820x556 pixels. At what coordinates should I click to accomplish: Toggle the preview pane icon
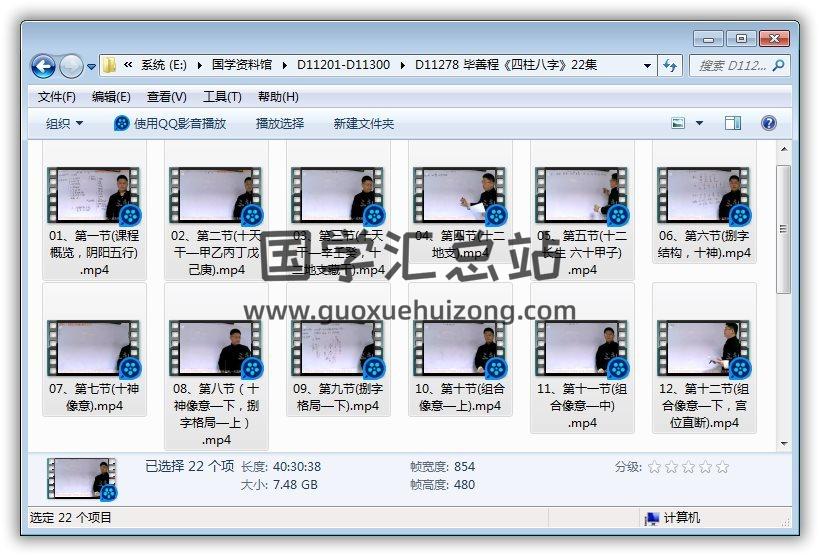733,123
